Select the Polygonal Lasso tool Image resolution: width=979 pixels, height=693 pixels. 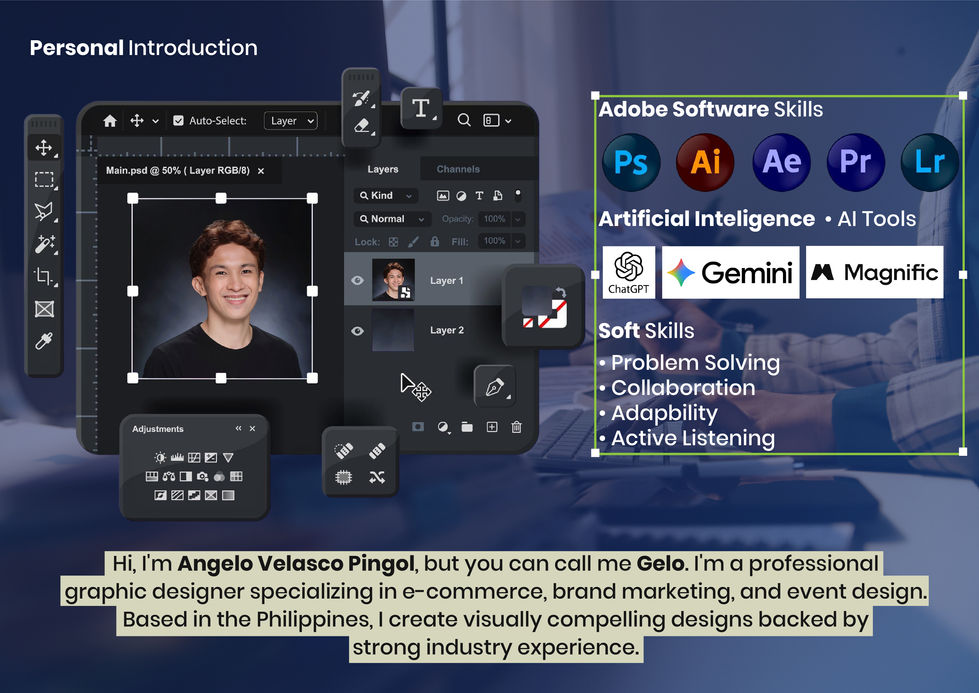[44, 212]
